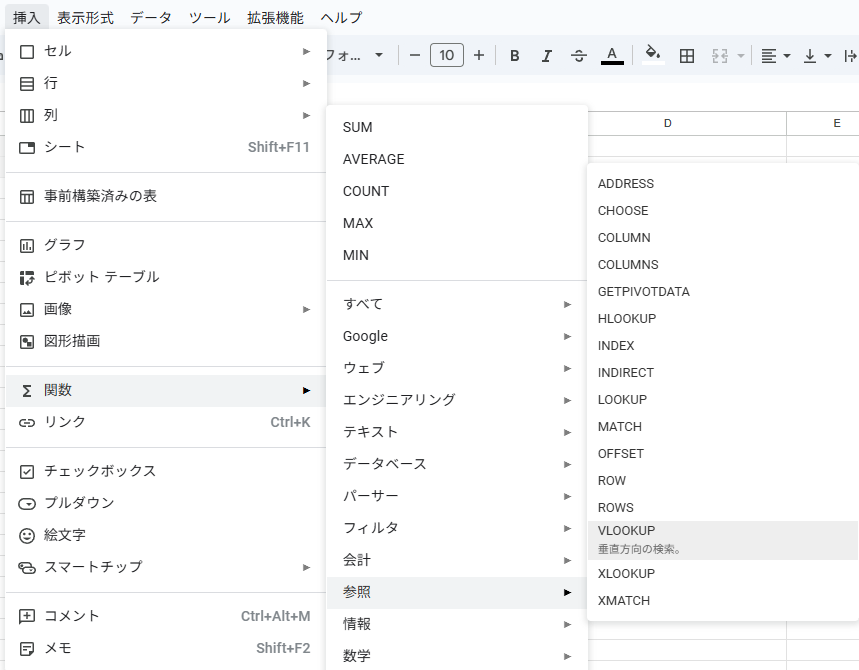Open the fill color picker
This screenshot has width=859, height=670.
652,55
